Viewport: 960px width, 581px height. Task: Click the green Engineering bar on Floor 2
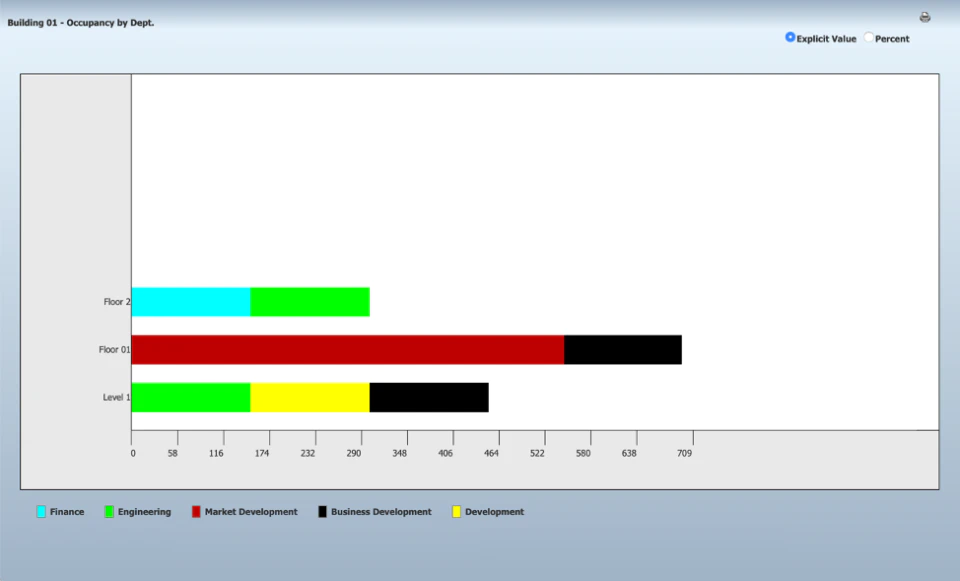pyautogui.click(x=310, y=302)
